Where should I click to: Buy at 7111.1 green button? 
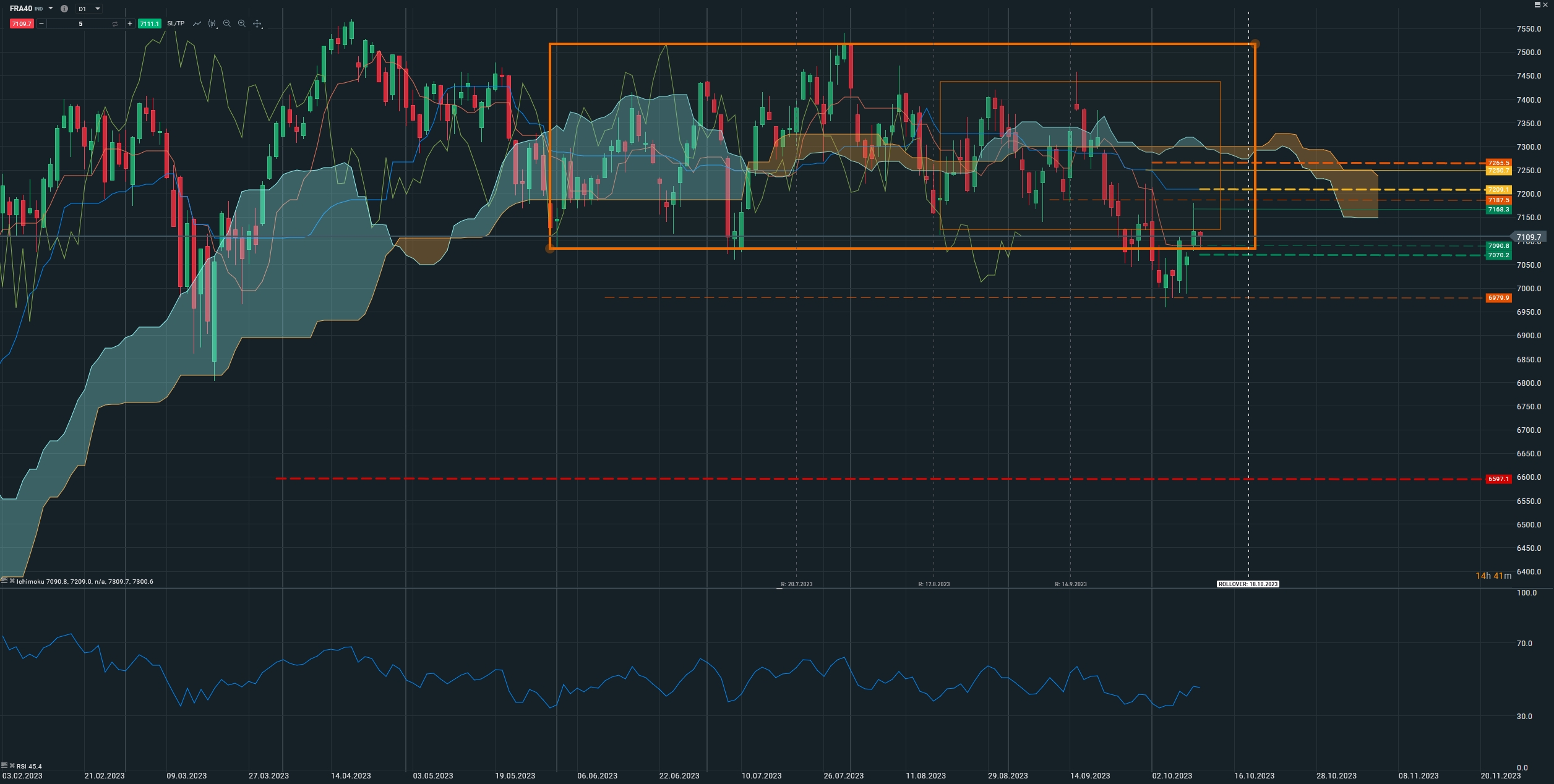click(x=149, y=23)
